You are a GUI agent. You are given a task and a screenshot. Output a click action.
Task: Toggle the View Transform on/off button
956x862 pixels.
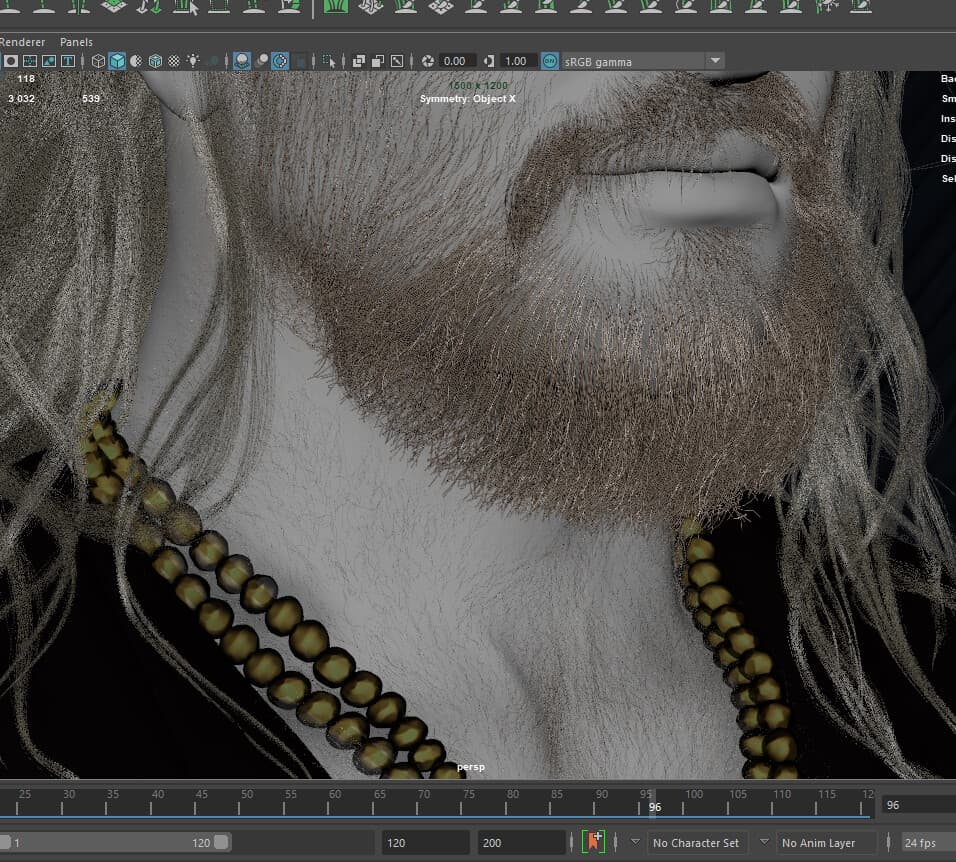550,61
